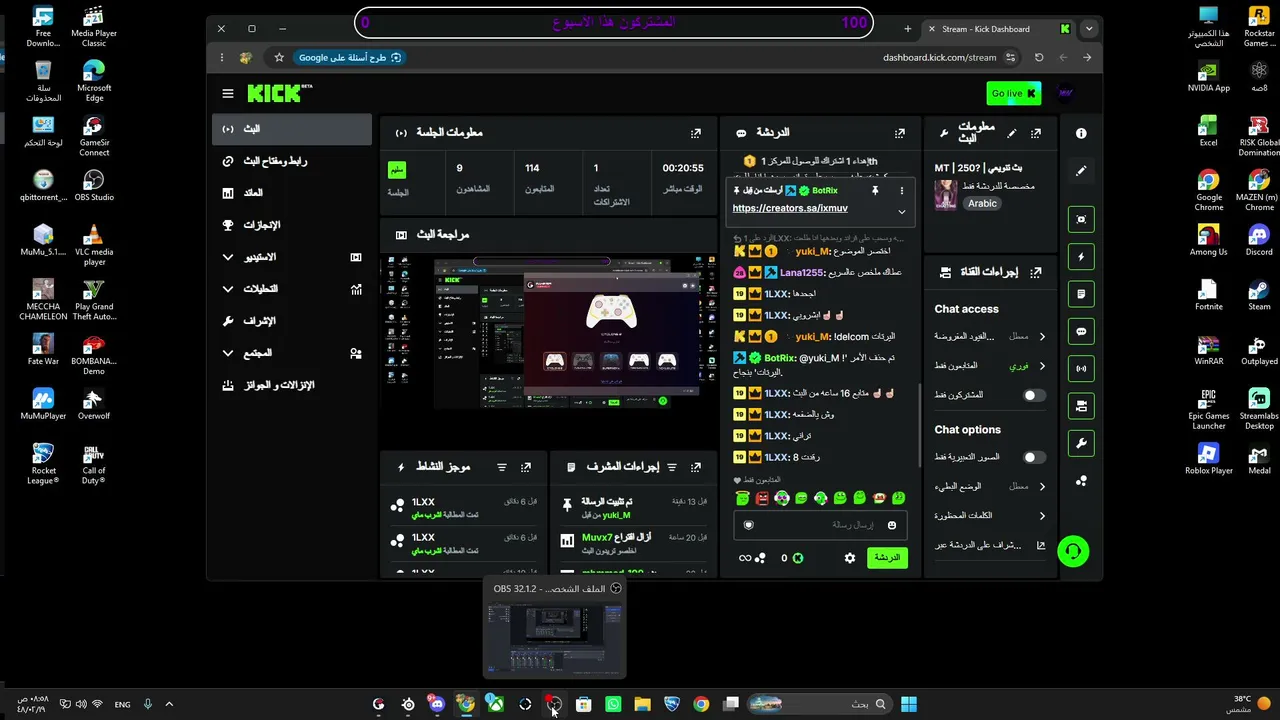
Task: Click the green headset support button
Action: pyautogui.click(x=1073, y=551)
